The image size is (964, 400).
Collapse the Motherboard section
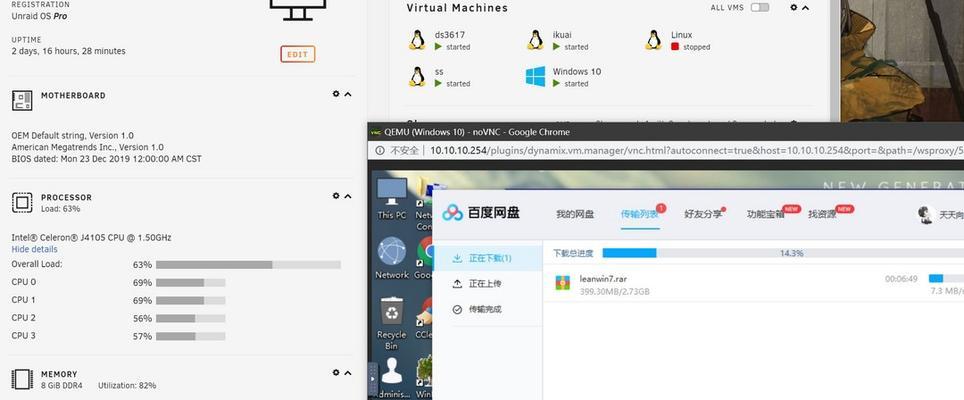click(348, 94)
